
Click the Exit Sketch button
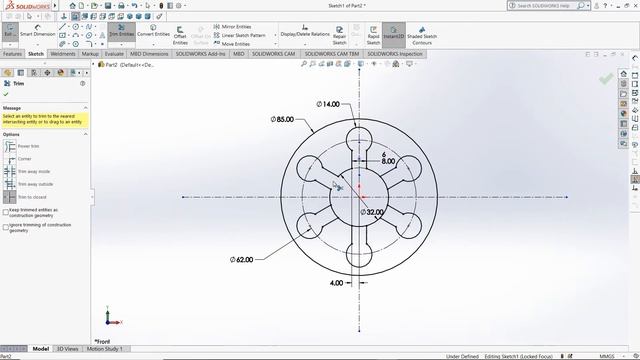pos(10,32)
